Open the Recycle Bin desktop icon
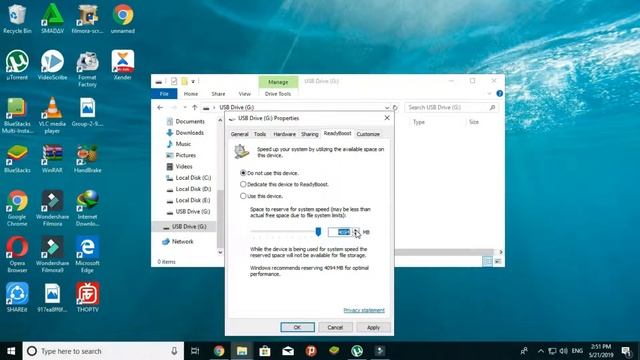Screen dimensions: 640x360 tap(17, 19)
